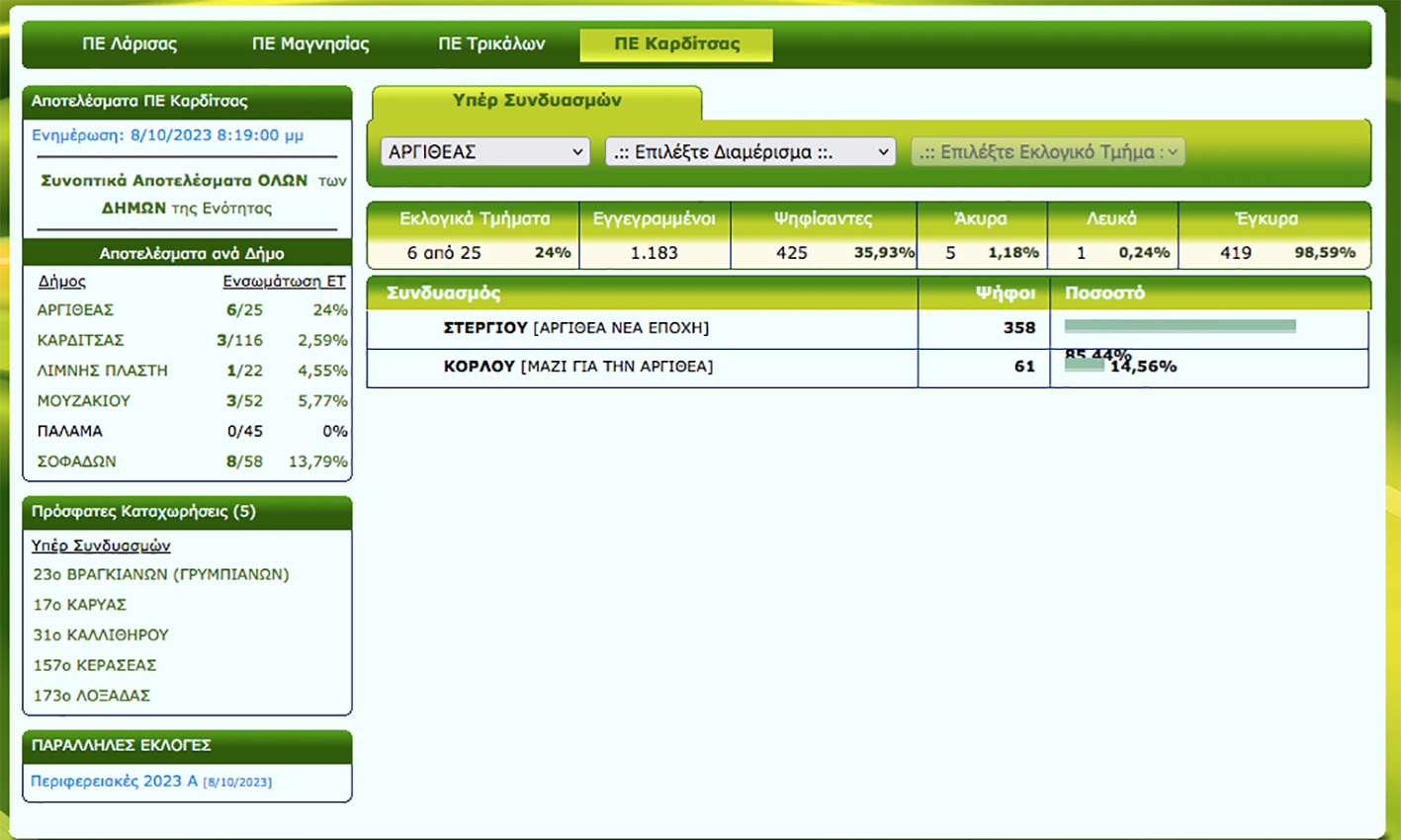Click the ΣΤΕΡΓΙΟΥ percentage bar

[1180, 326]
